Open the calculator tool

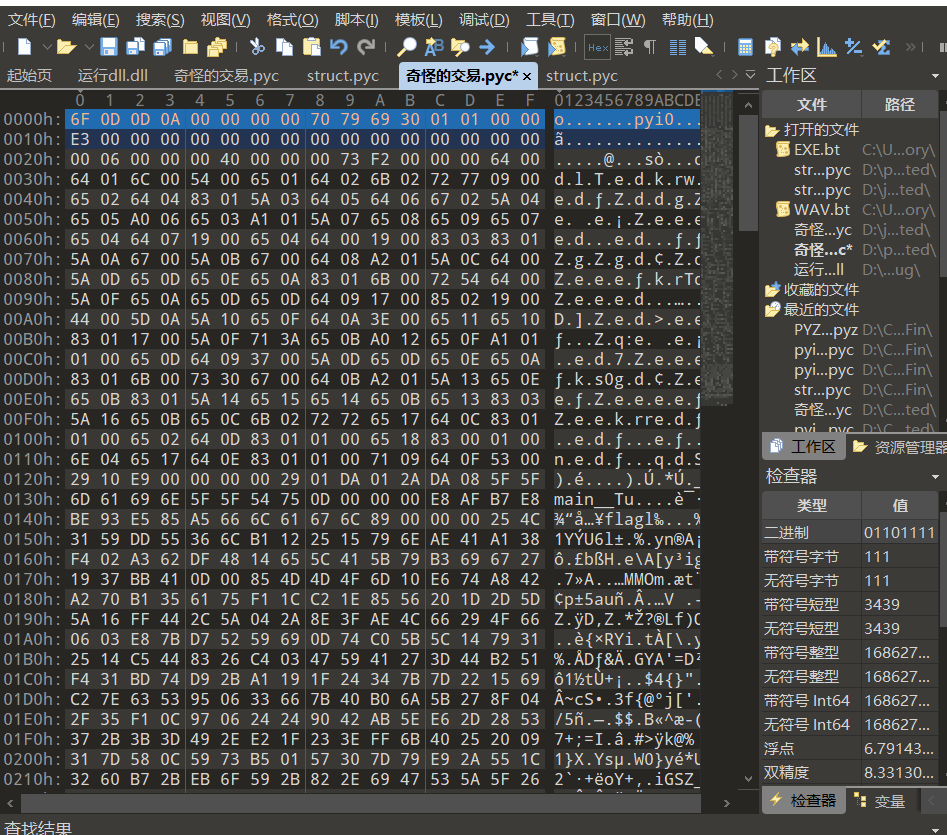click(x=745, y=46)
